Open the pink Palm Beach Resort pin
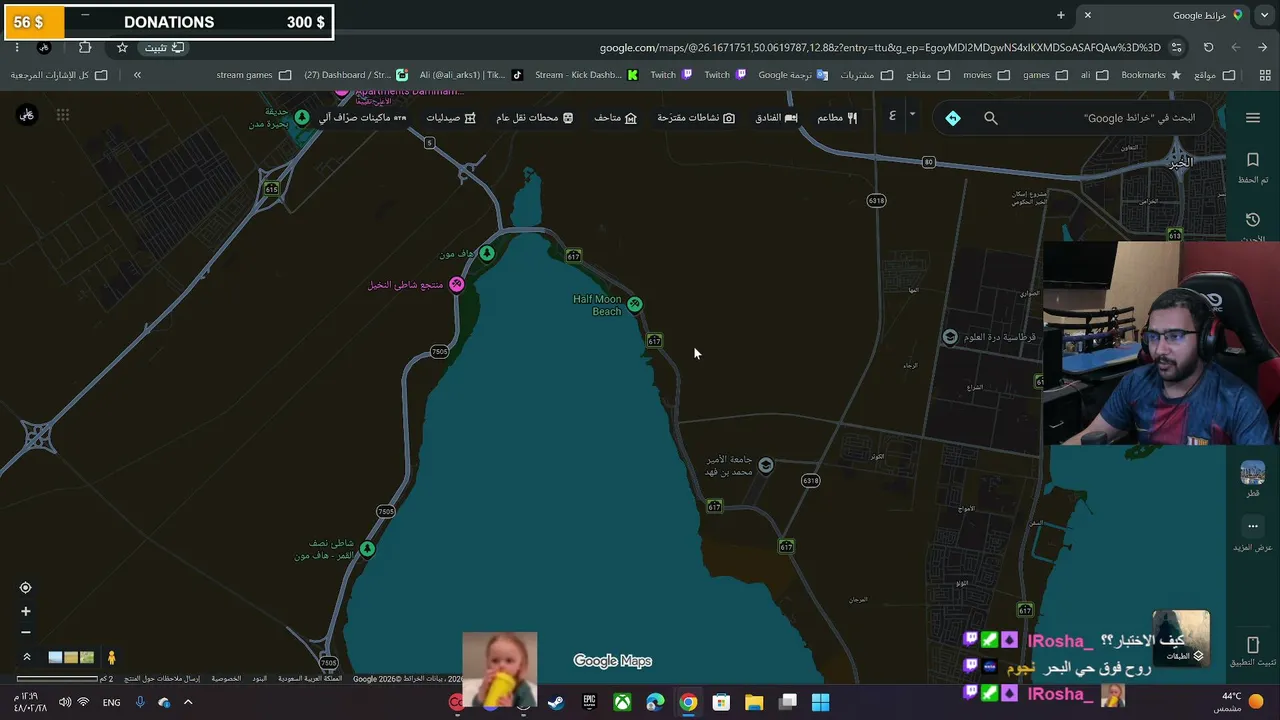The image size is (1280, 720). [456, 285]
